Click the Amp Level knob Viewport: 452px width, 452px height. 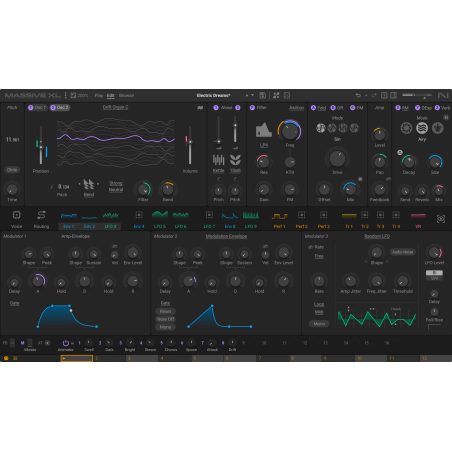[379, 135]
